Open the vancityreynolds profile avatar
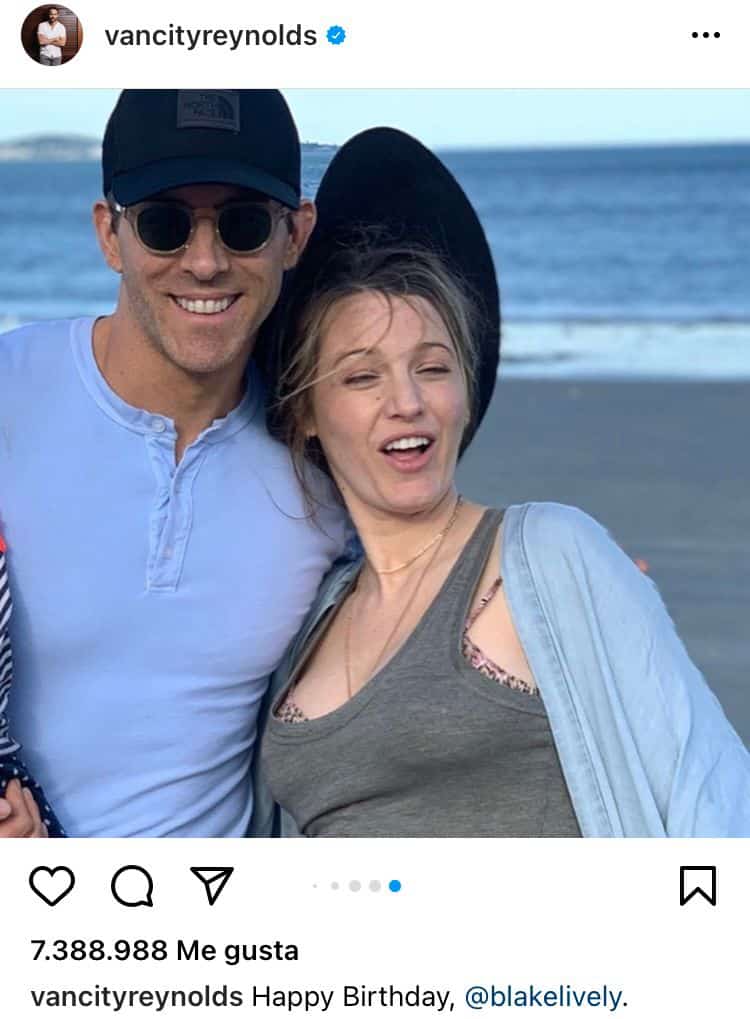 tap(52, 34)
